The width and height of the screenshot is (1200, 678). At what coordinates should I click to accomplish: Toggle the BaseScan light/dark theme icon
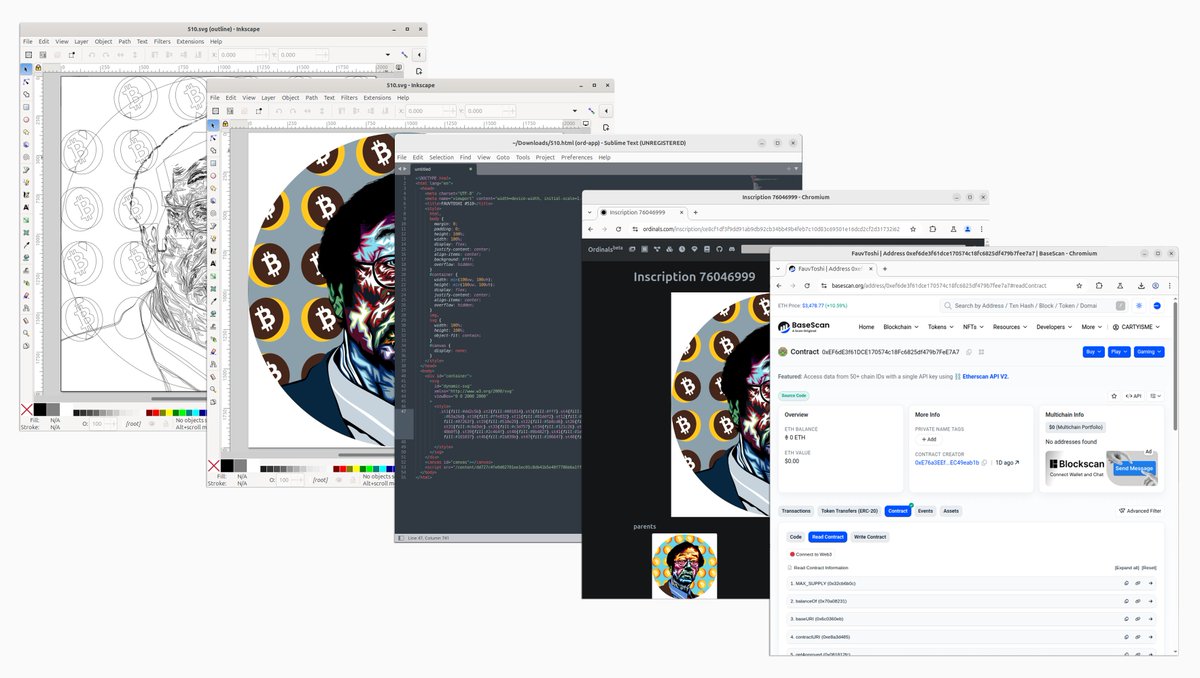pos(1138,306)
